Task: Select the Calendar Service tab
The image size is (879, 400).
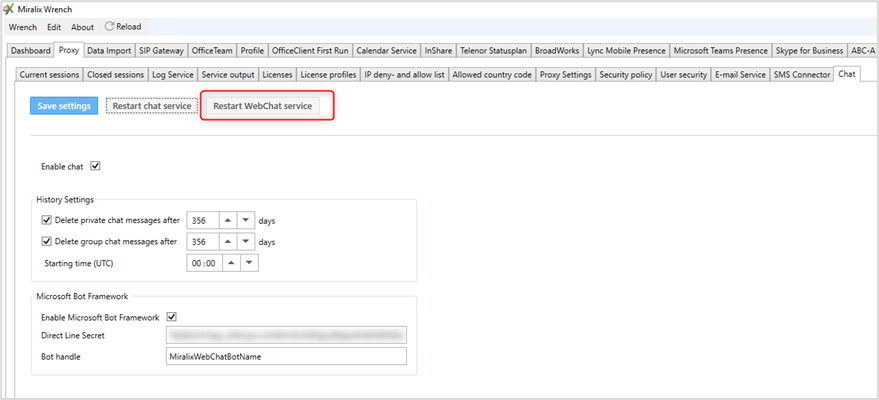Action: (x=386, y=50)
